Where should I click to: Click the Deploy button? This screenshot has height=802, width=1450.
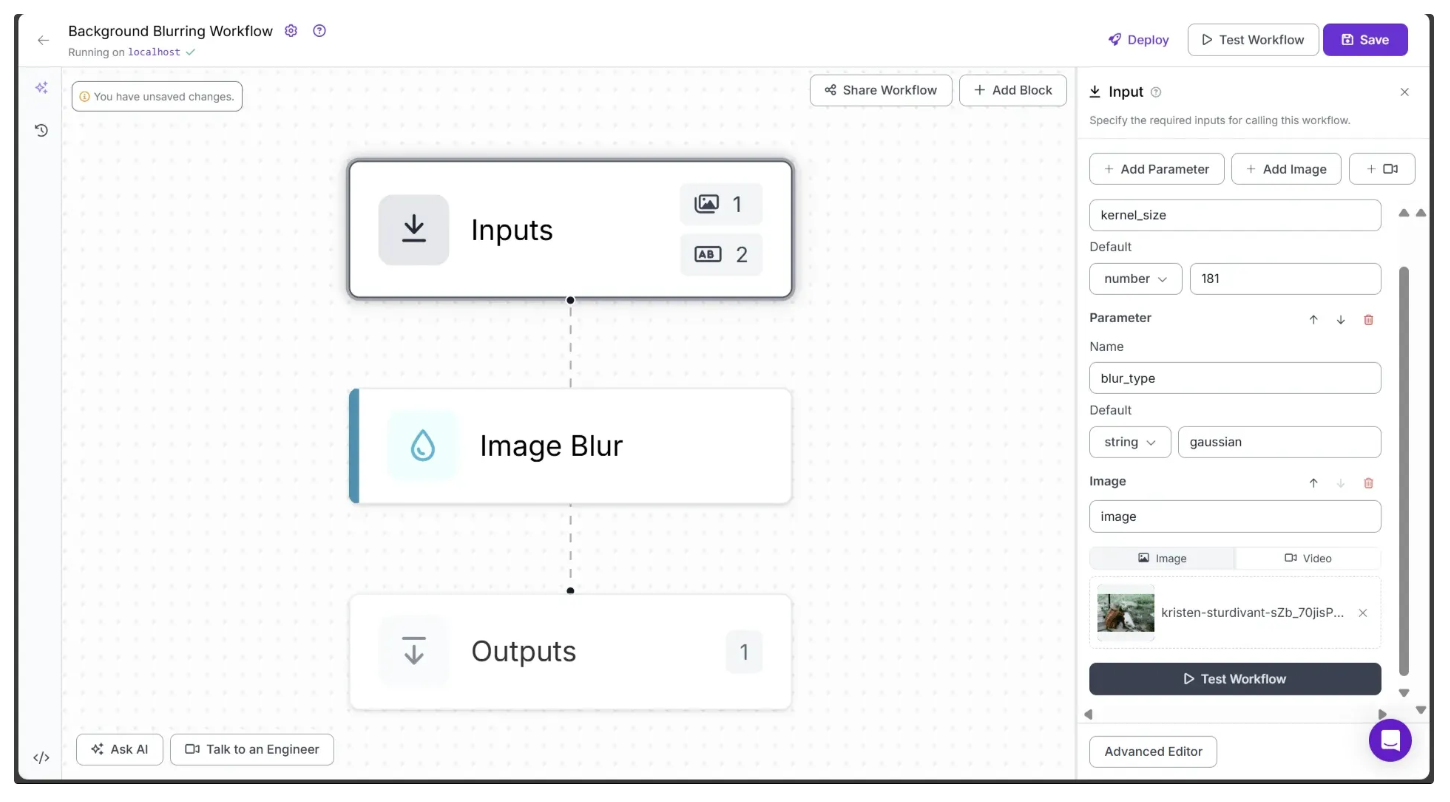(1138, 40)
